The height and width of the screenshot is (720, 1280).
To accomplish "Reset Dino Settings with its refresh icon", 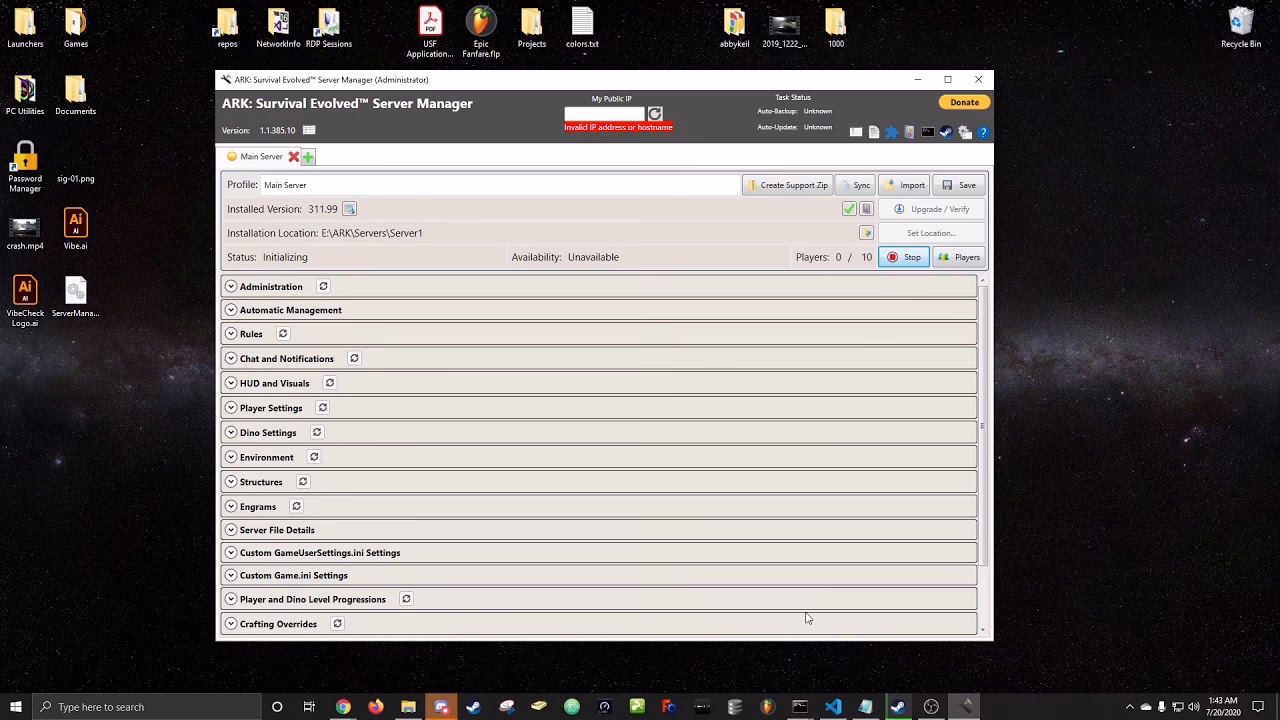I will 317,432.
